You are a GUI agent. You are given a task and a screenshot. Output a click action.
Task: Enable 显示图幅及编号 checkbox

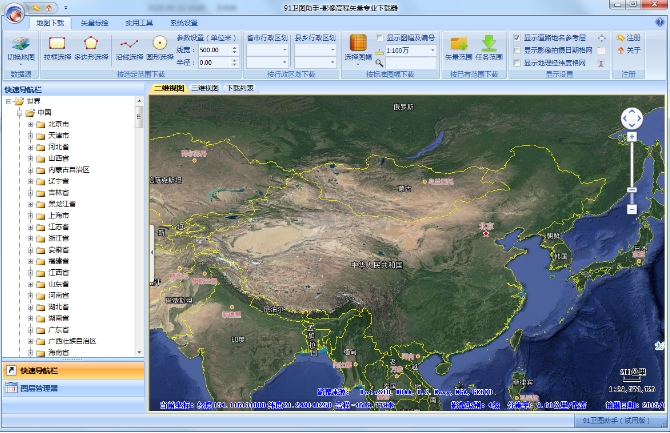[379, 38]
